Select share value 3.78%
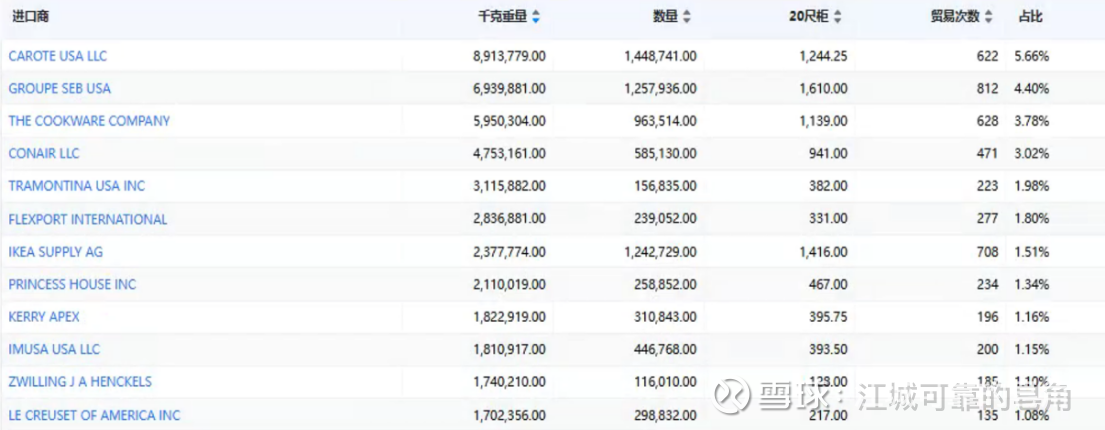This screenshot has width=1105, height=430. [1032, 121]
